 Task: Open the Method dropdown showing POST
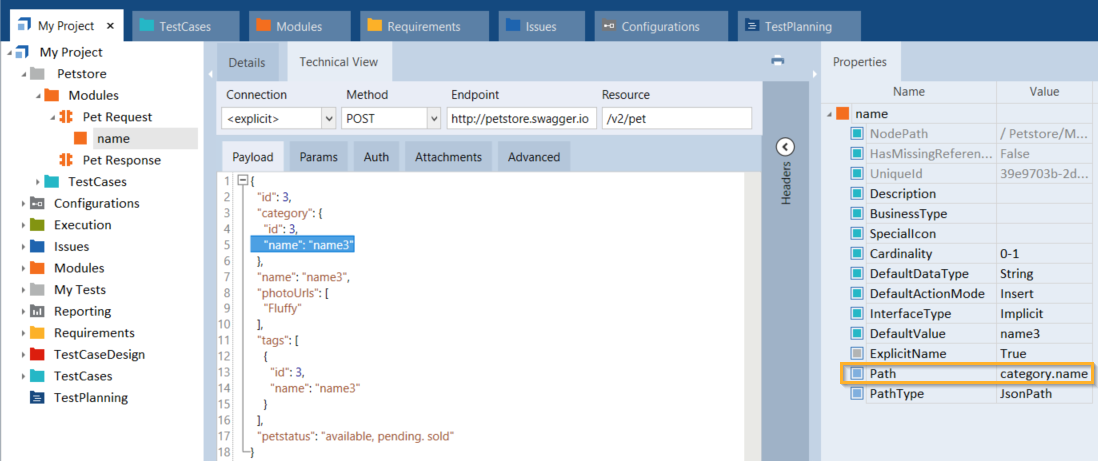coord(433,119)
